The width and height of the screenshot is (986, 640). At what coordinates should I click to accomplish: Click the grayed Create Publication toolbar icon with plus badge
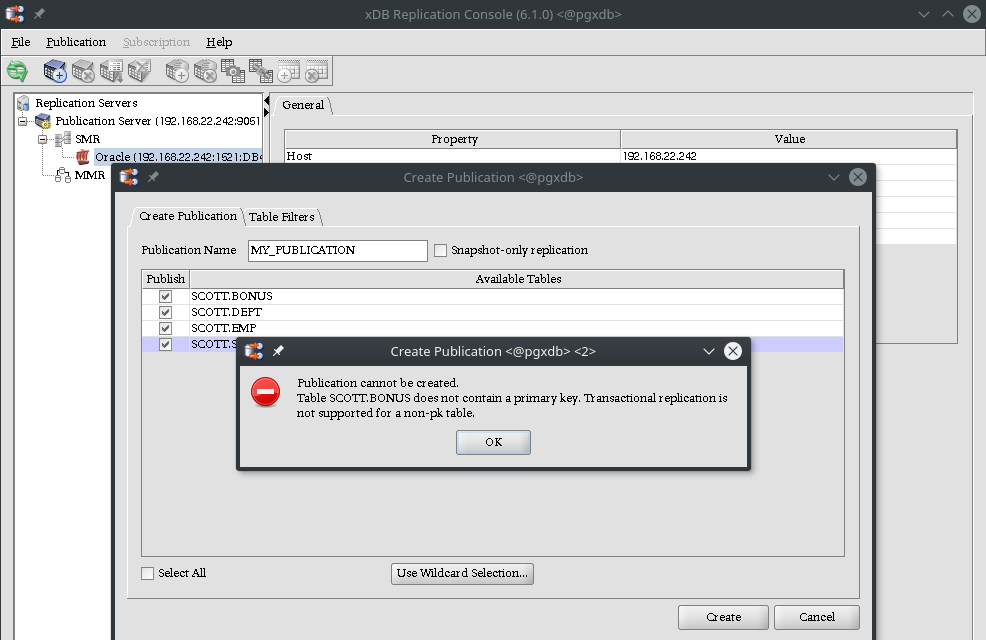click(177, 71)
